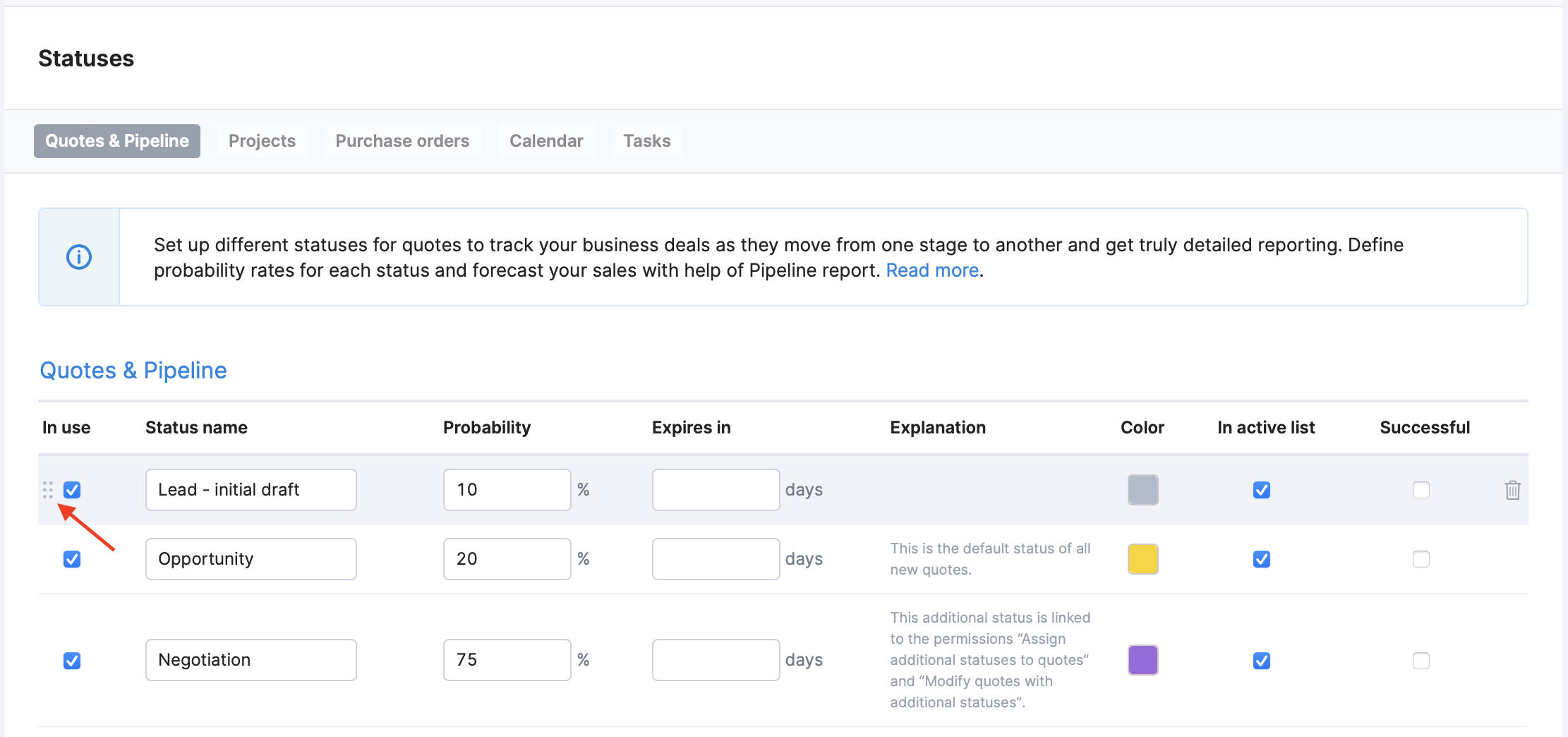Click the drag handle beside Lead - initial draft
The height and width of the screenshot is (737, 1568).
(48, 490)
